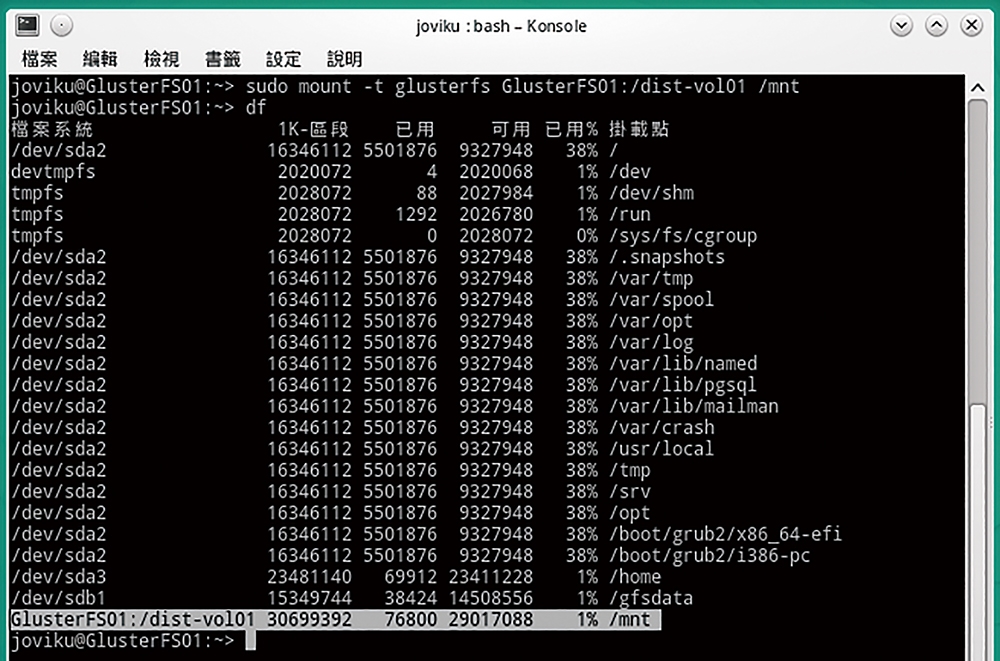This screenshot has width=1000, height=661.
Task: Click the 15349744 size value
Action: click(x=309, y=598)
